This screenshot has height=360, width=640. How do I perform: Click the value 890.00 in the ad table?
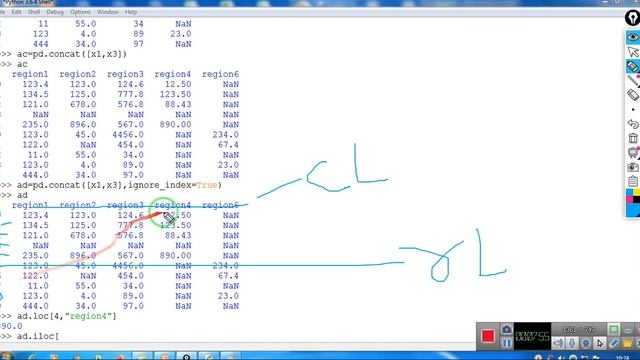[175, 256]
